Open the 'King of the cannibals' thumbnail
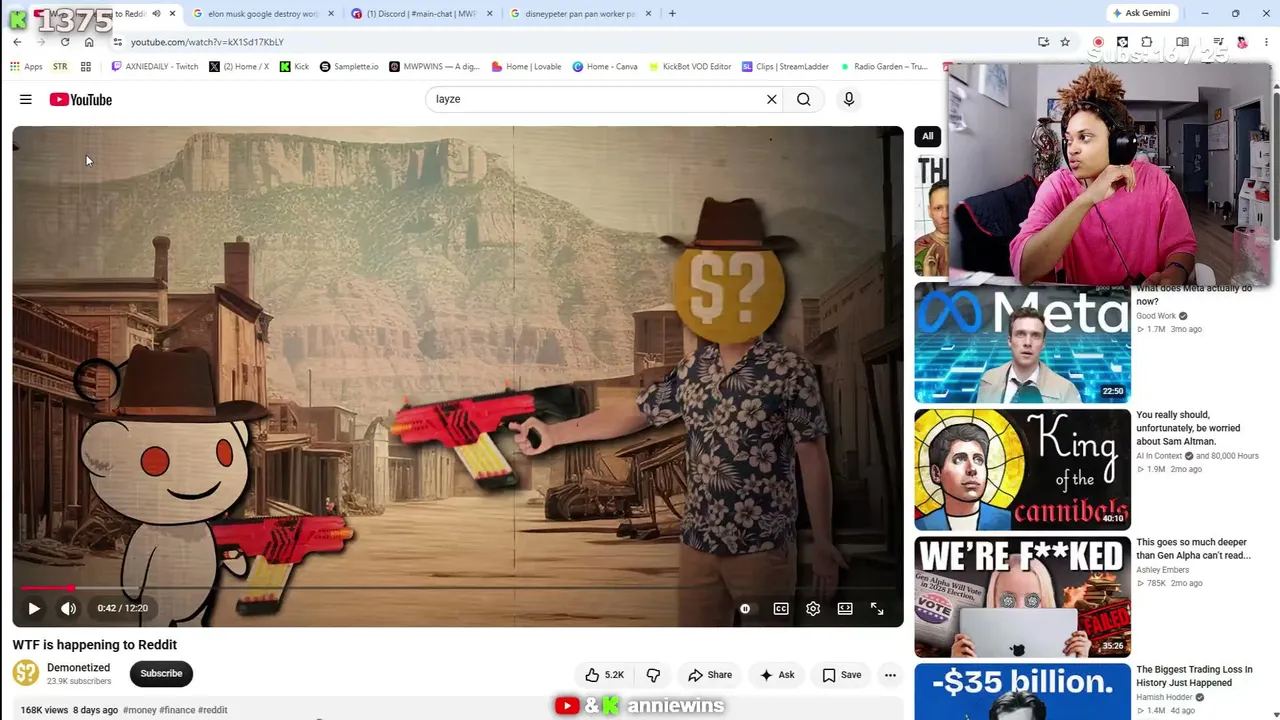 [x=1022, y=469]
